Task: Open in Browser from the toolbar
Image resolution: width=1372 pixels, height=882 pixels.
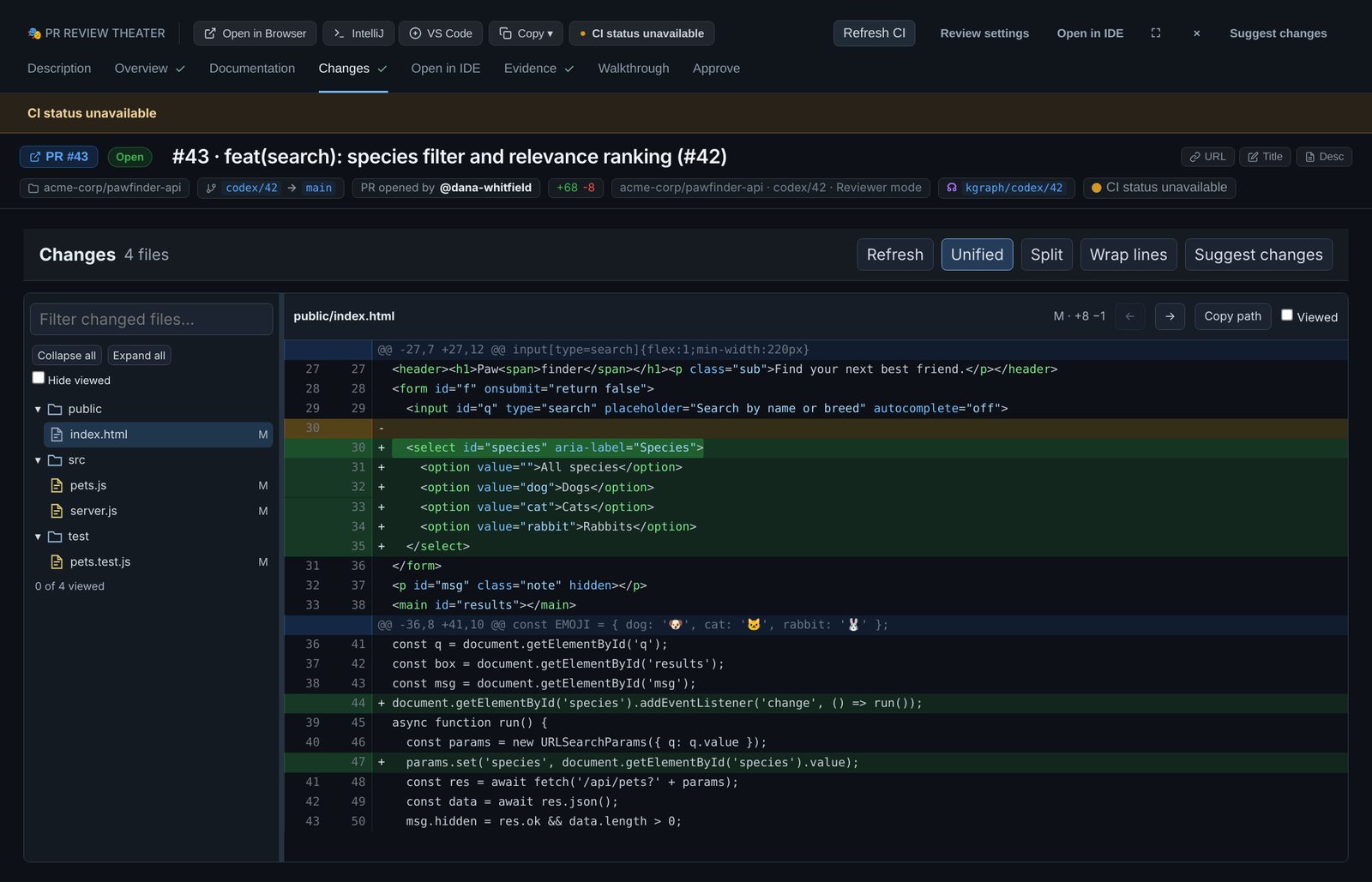Action: tap(255, 33)
